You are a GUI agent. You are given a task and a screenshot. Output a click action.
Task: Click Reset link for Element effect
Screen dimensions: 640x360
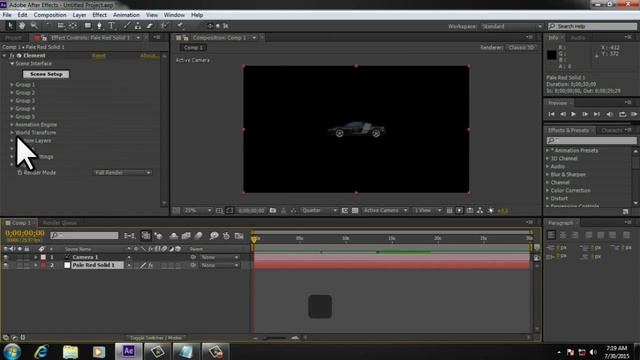(x=99, y=56)
